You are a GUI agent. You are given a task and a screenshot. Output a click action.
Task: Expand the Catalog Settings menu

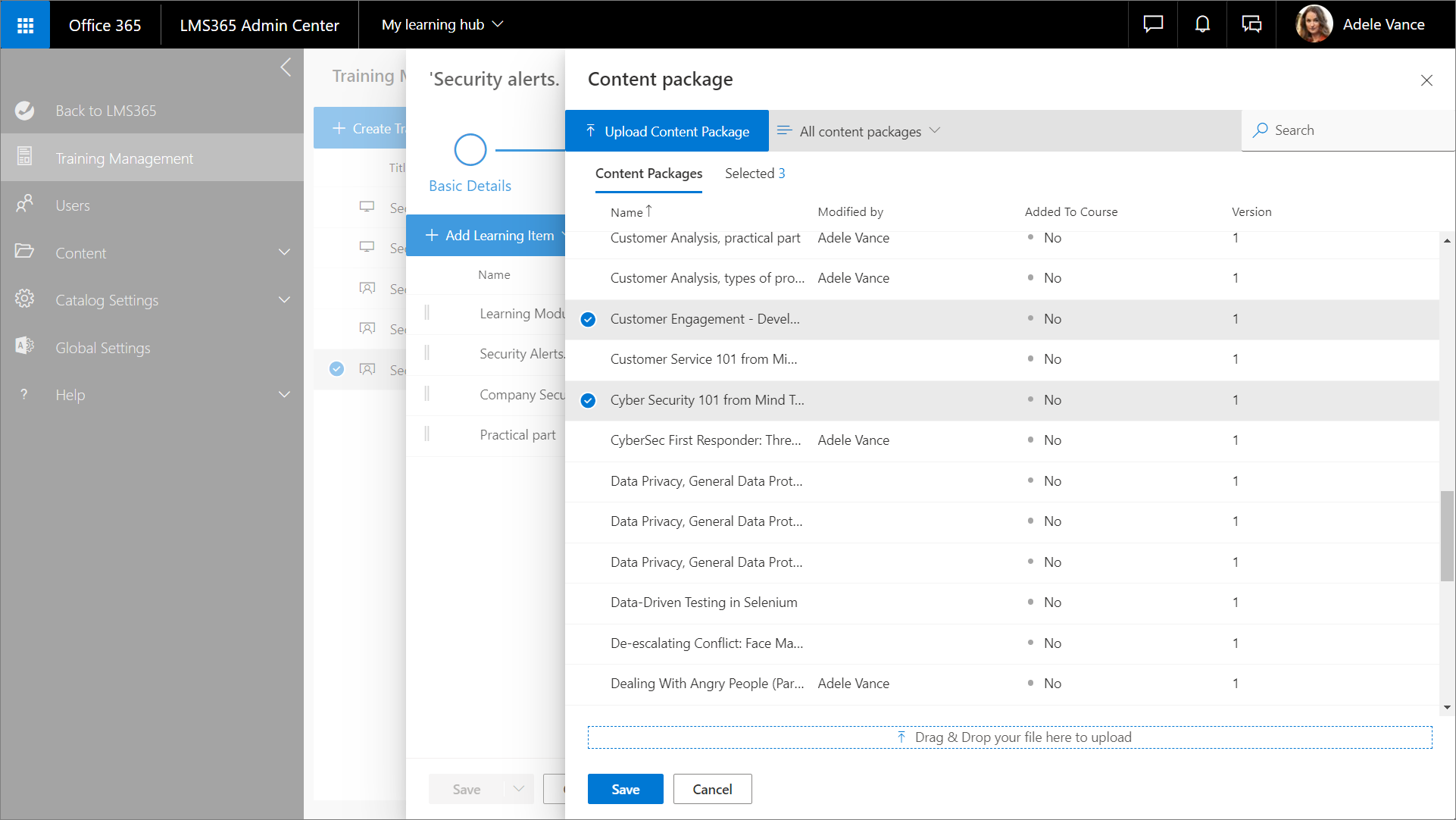point(284,300)
